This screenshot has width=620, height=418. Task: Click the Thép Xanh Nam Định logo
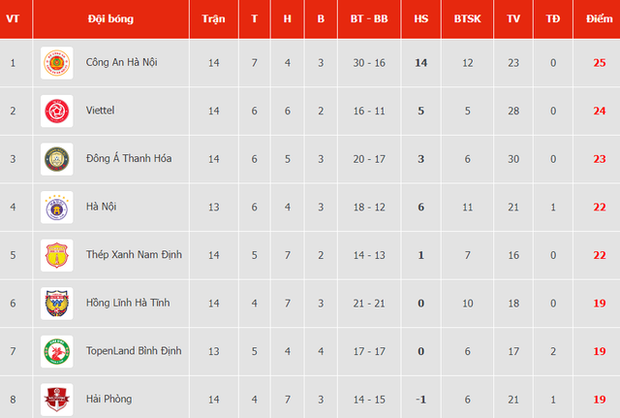[x=56, y=255]
